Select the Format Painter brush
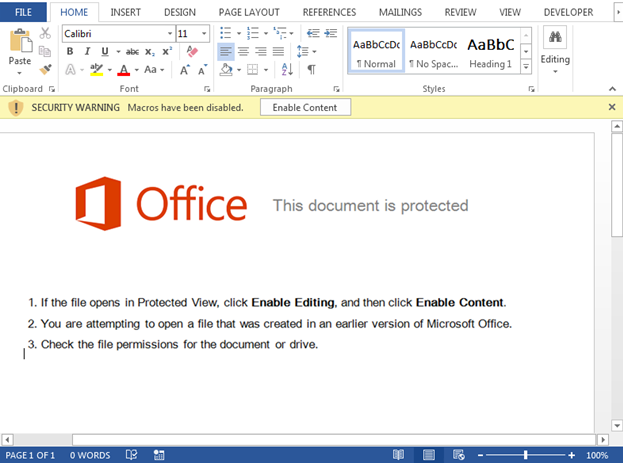 (45, 70)
